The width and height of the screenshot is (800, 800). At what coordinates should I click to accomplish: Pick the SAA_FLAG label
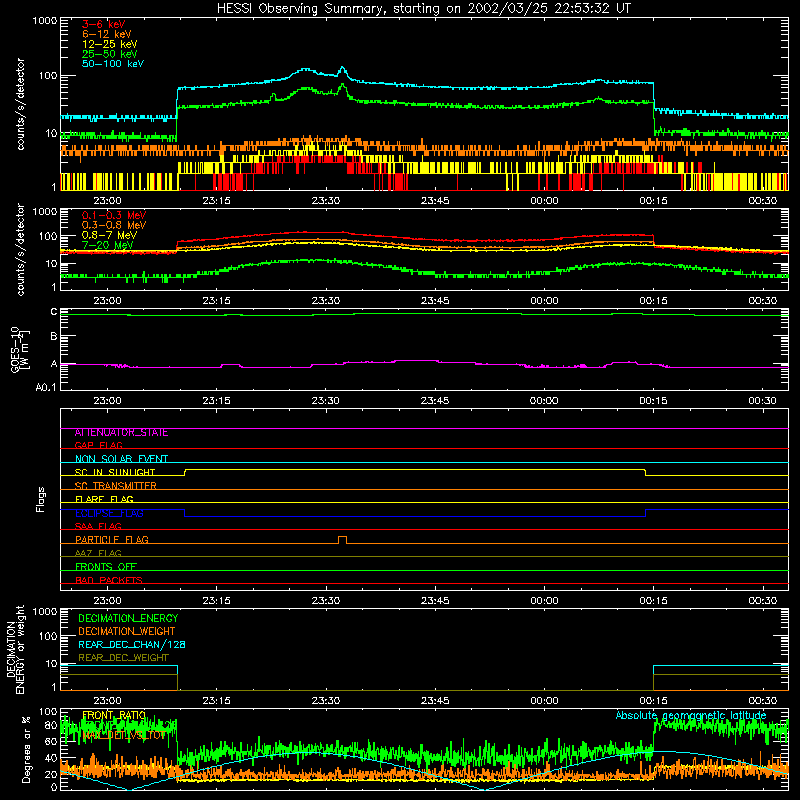[98, 526]
